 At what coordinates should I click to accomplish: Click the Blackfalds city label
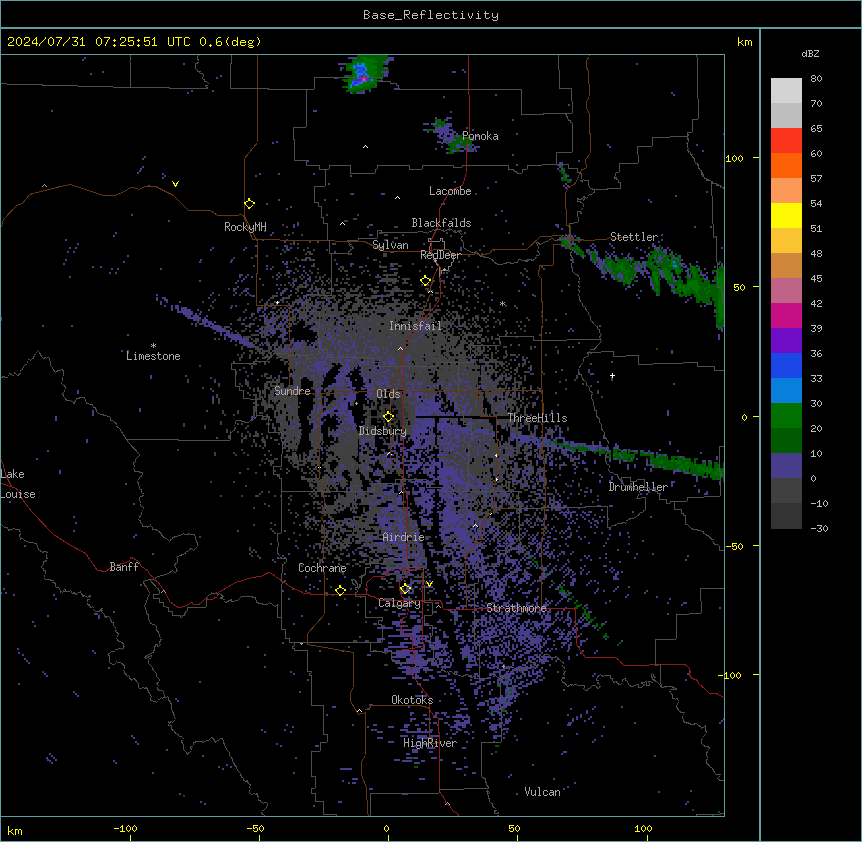(441, 223)
